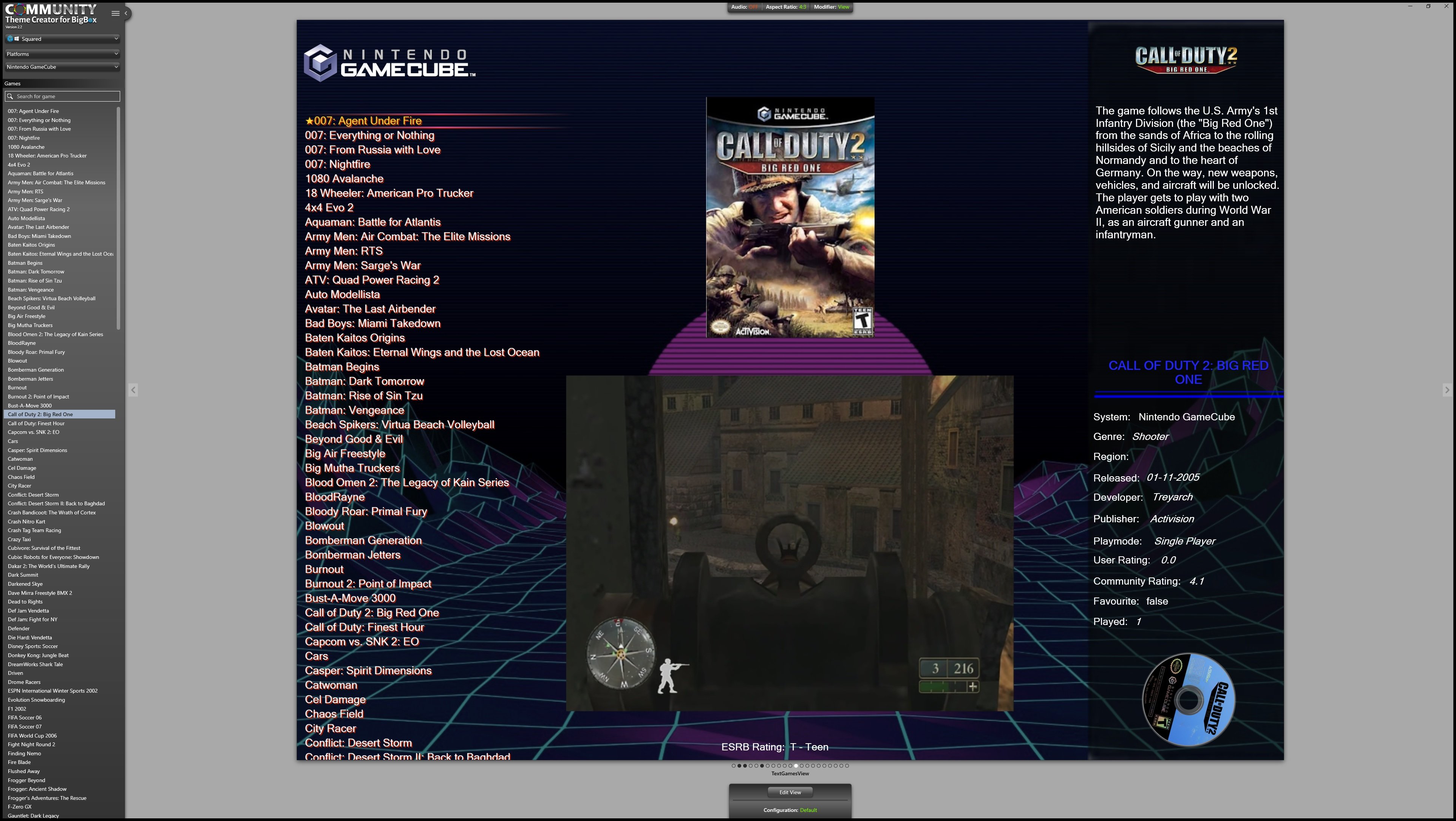The height and width of the screenshot is (821, 1456).
Task: Select F1 2002 in sidebar list
Action: [x=17, y=709]
